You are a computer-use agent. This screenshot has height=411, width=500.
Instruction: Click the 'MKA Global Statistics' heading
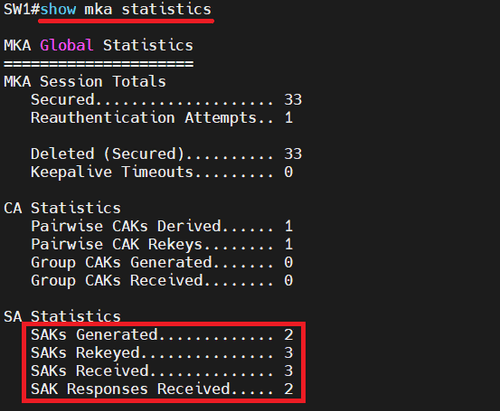(x=98, y=45)
